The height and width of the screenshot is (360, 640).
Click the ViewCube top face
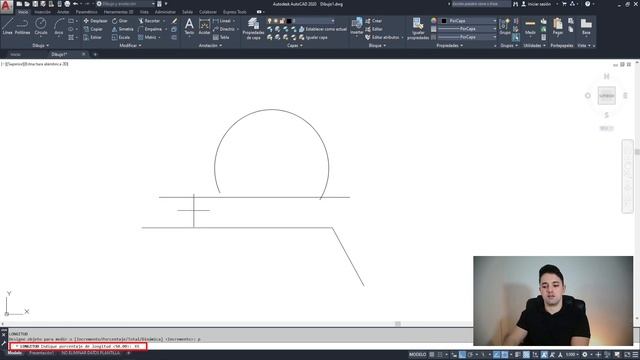pos(607,96)
